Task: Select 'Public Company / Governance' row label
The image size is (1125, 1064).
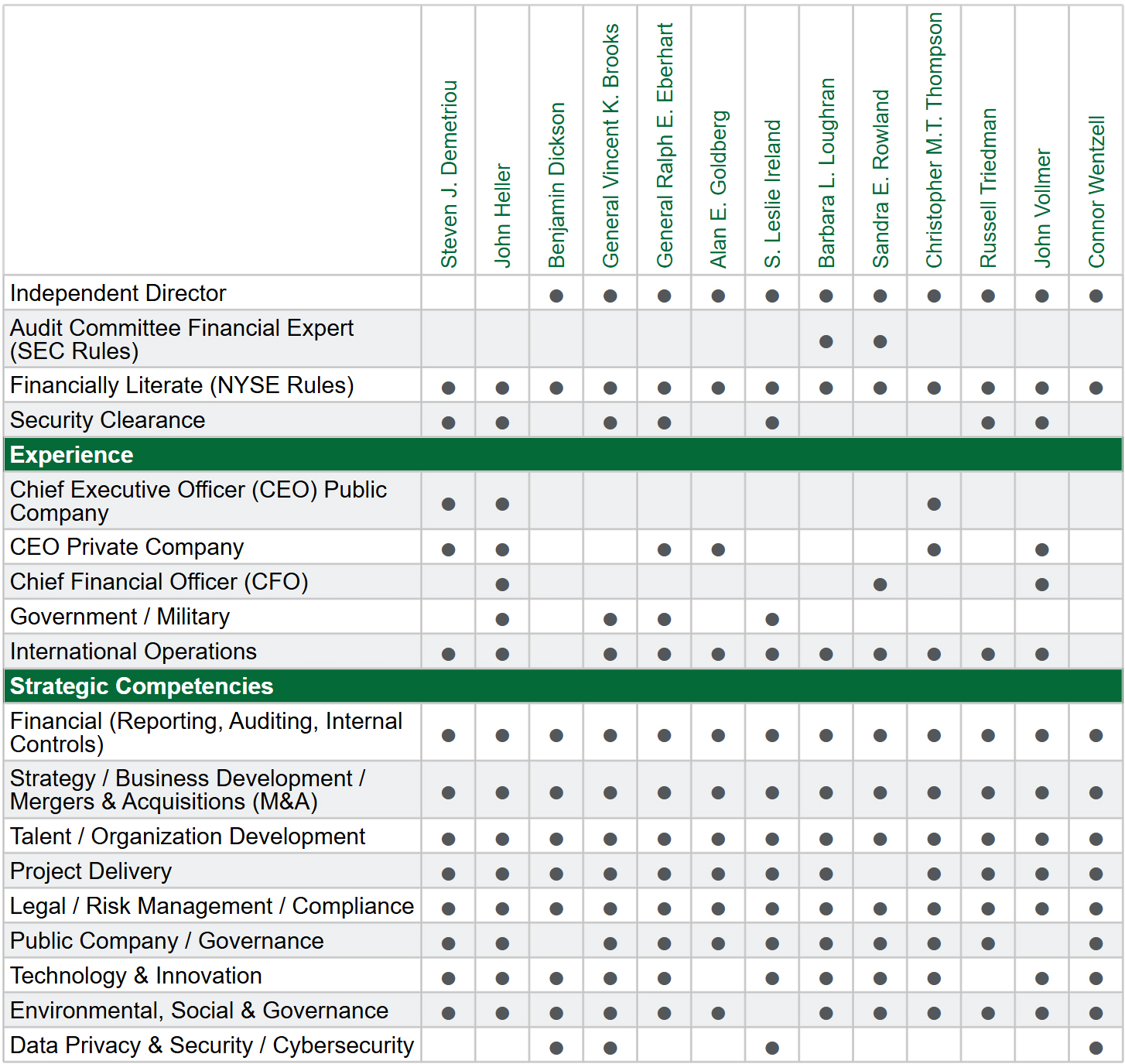Action: click(166, 941)
